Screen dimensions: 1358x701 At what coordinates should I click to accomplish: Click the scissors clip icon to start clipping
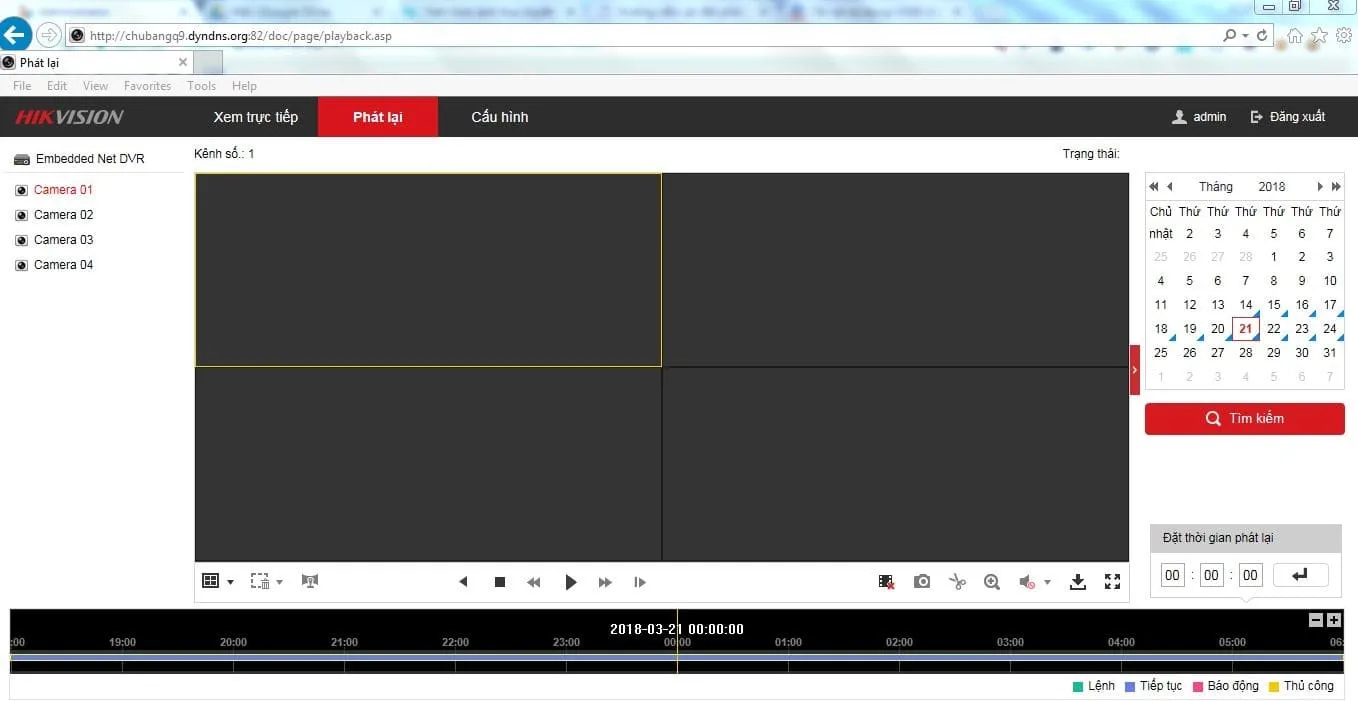tap(957, 581)
